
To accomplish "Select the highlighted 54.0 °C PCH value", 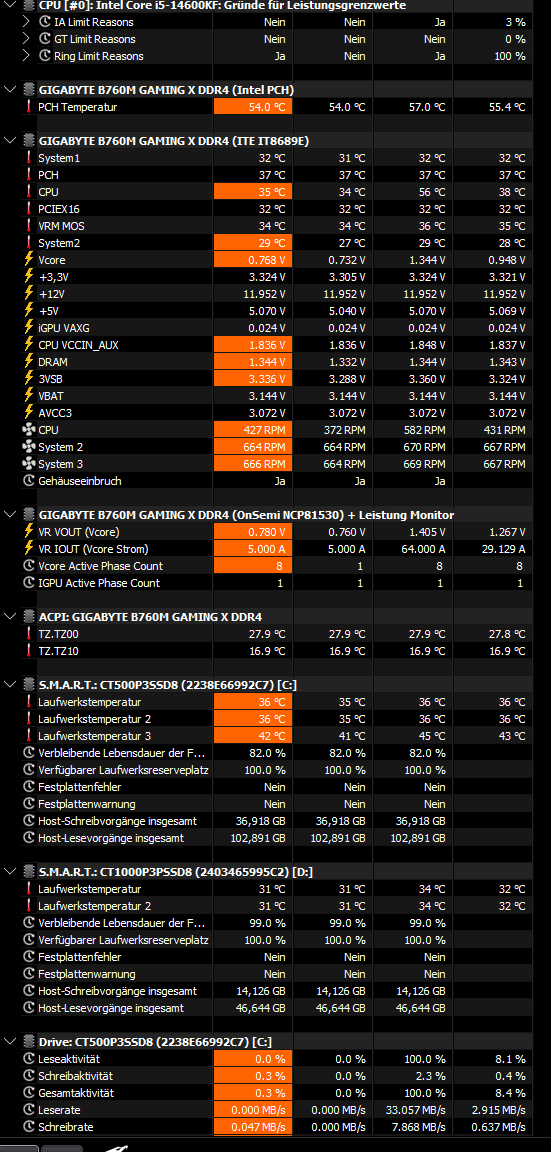I will pos(253,107).
